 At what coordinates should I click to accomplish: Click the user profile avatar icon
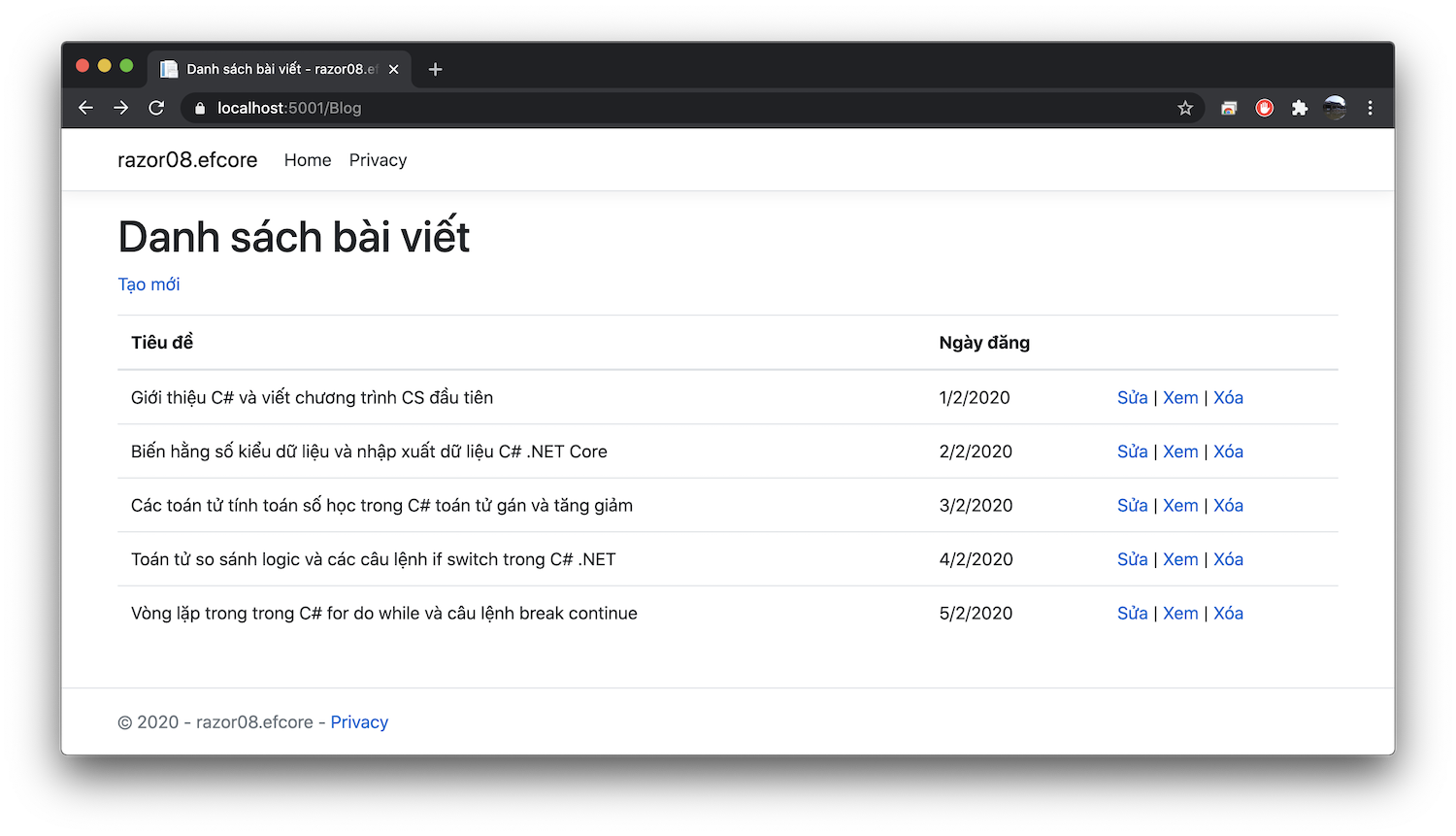(x=1335, y=108)
